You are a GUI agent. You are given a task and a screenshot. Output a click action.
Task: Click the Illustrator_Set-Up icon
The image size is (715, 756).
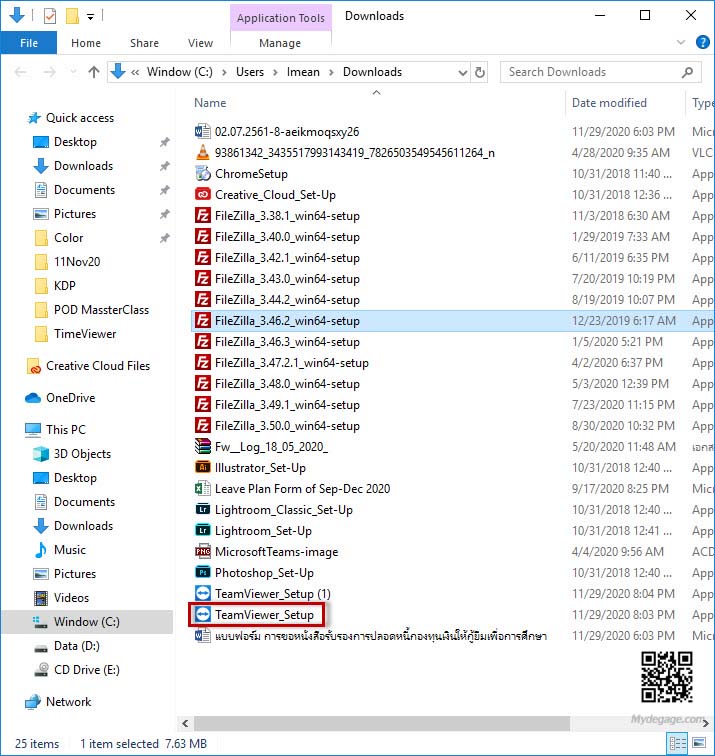[x=202, y=468]
